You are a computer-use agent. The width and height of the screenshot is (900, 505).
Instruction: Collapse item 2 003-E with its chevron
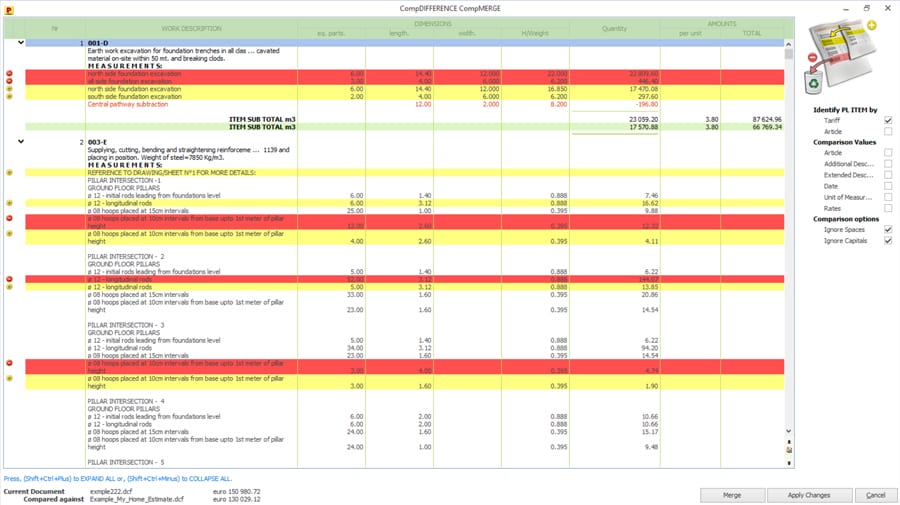[x=21, y=141]
